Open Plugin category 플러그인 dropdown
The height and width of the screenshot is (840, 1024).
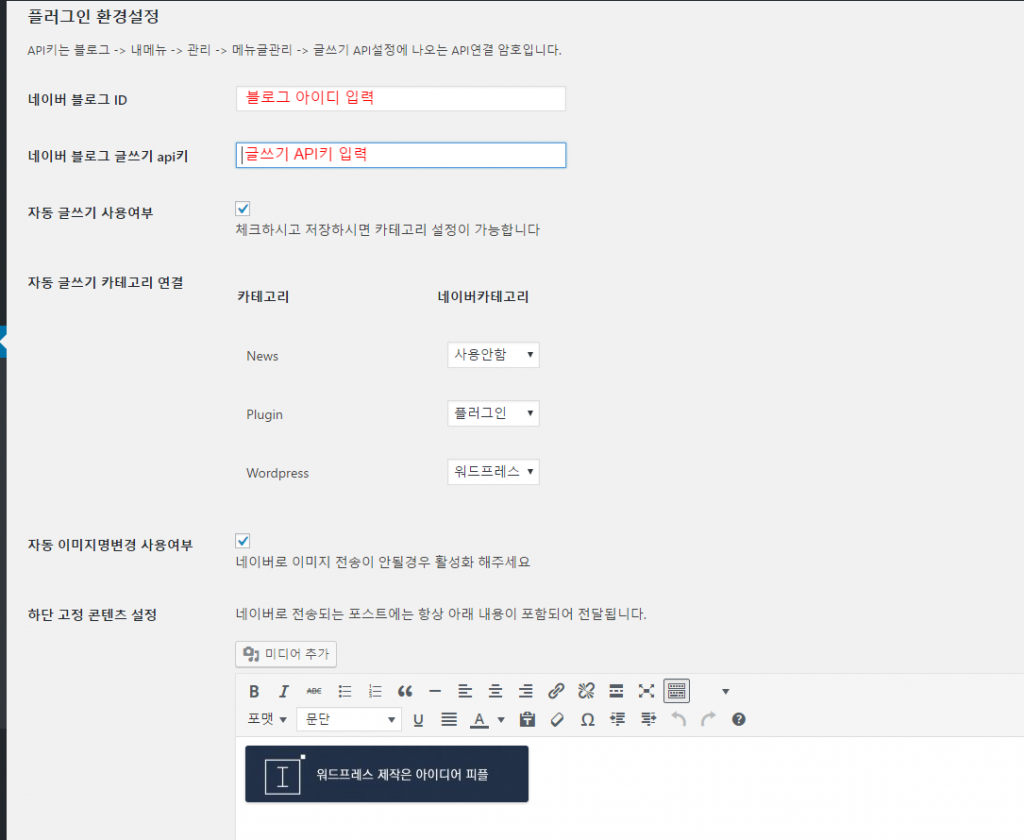click(x=493, y=413)
